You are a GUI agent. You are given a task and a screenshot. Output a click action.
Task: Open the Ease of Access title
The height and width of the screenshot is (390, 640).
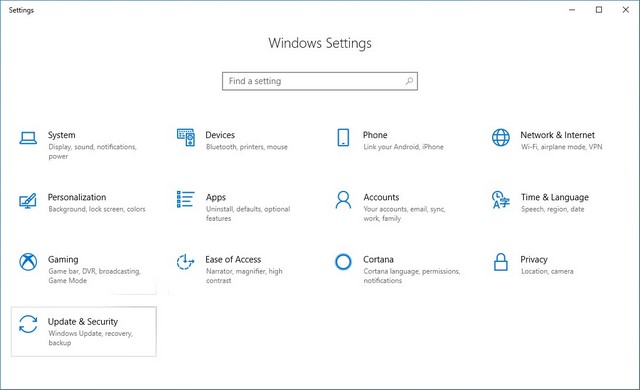click(233, 259)
